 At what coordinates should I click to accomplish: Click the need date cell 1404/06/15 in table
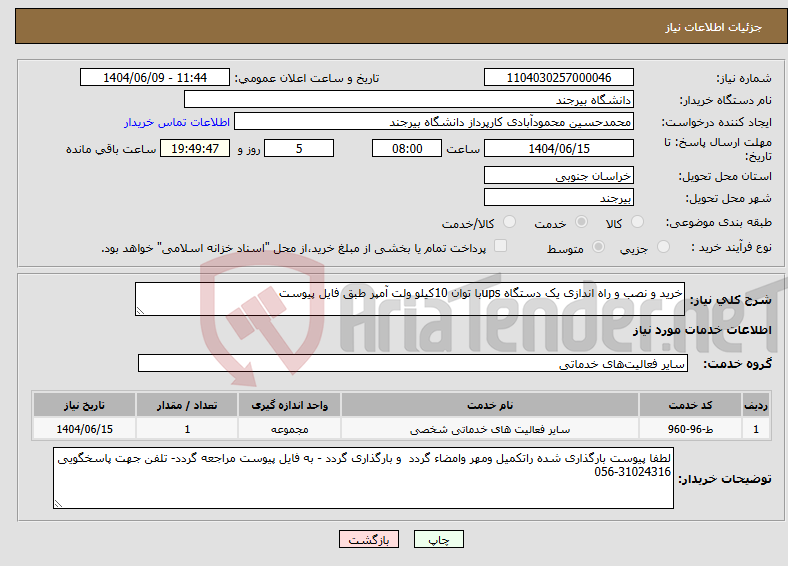click(x=84, y=429)
